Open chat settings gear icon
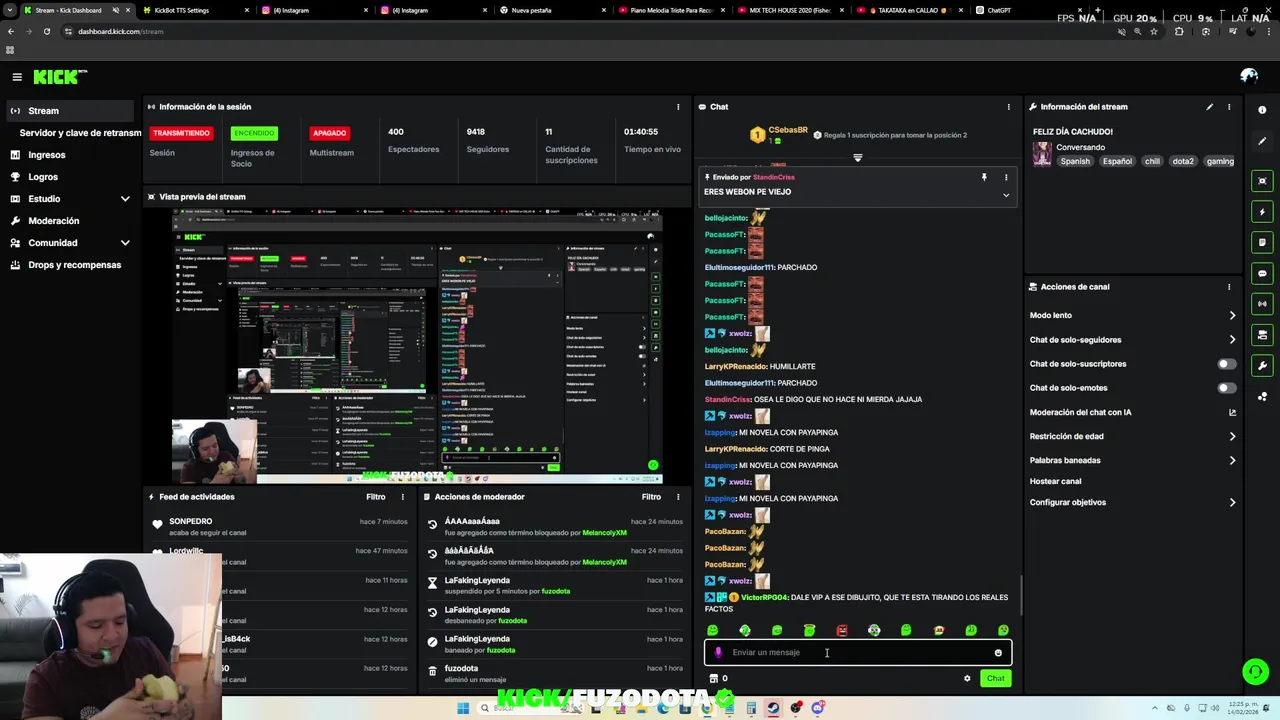This screenshot has height=720, width=1280. 967,679
